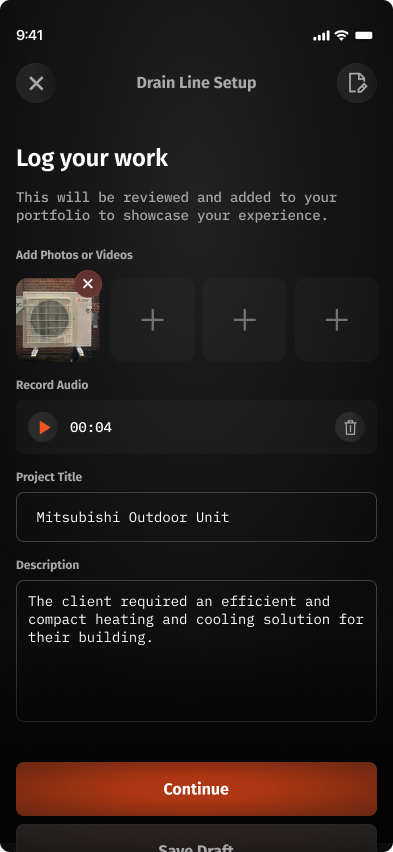Tap the Log your work heading
The width and height of the screenshot is (393, 852).
pyautogui.click(x=92, y=158)
